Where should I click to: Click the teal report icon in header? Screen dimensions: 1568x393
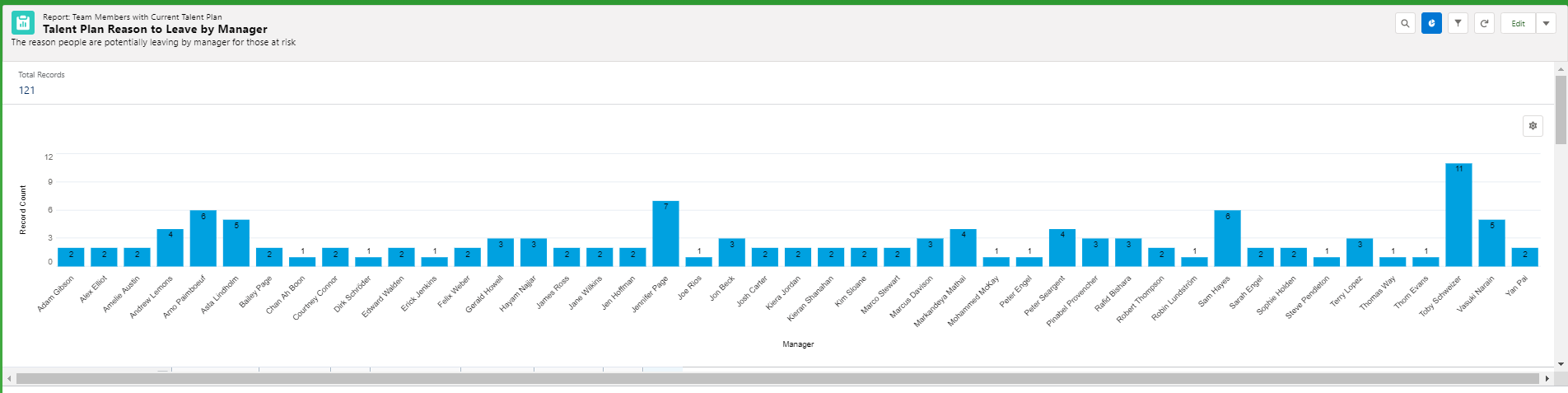(x=23, y=23)
